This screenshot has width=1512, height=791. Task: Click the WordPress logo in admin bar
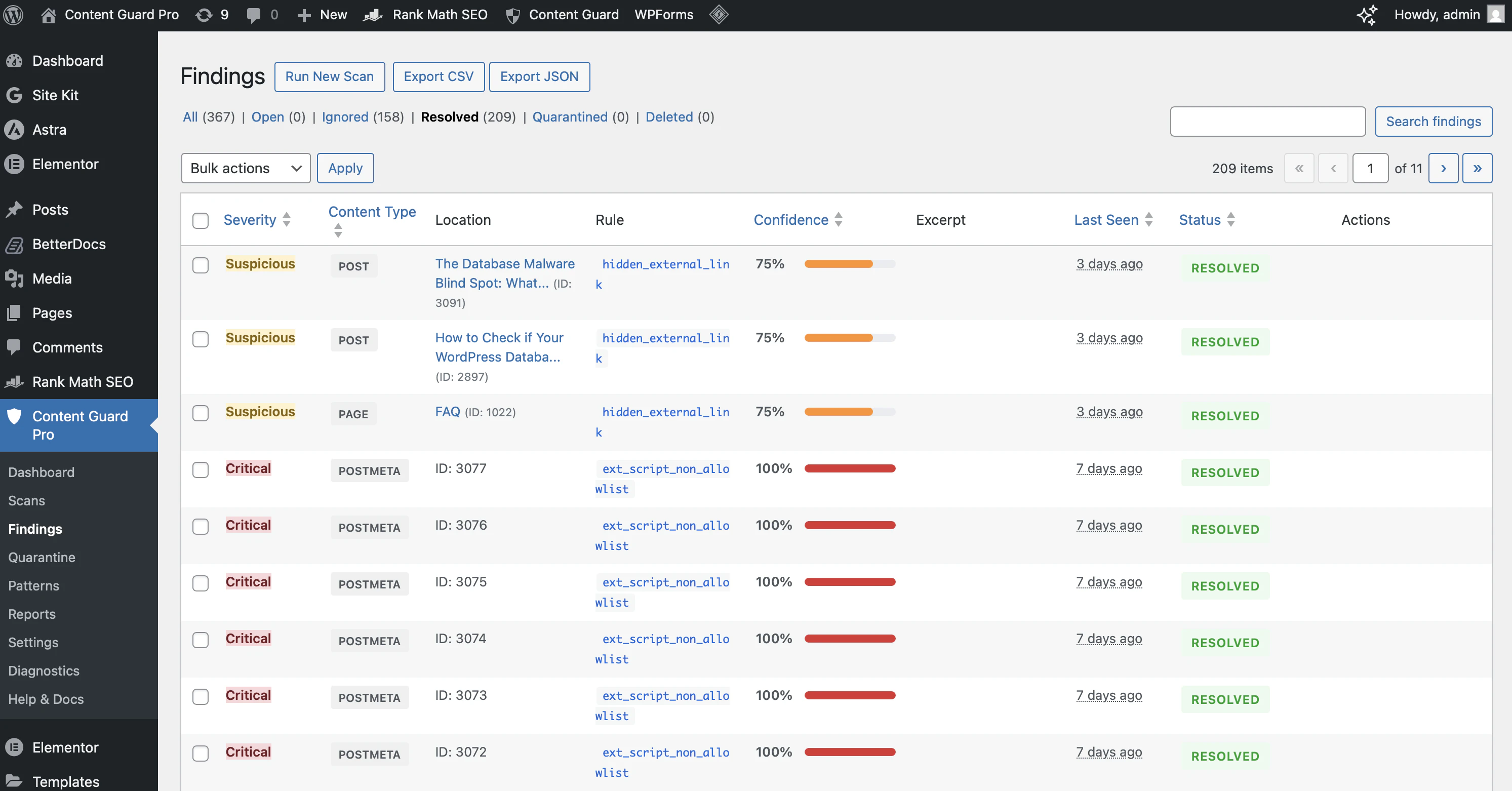[13, 15]
